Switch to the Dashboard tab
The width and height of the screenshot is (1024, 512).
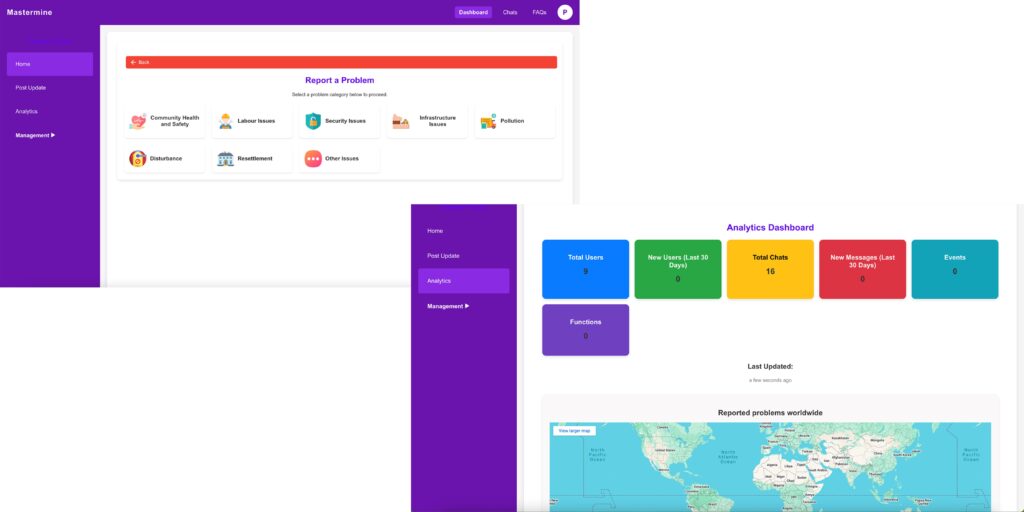[x=473, y=12]
